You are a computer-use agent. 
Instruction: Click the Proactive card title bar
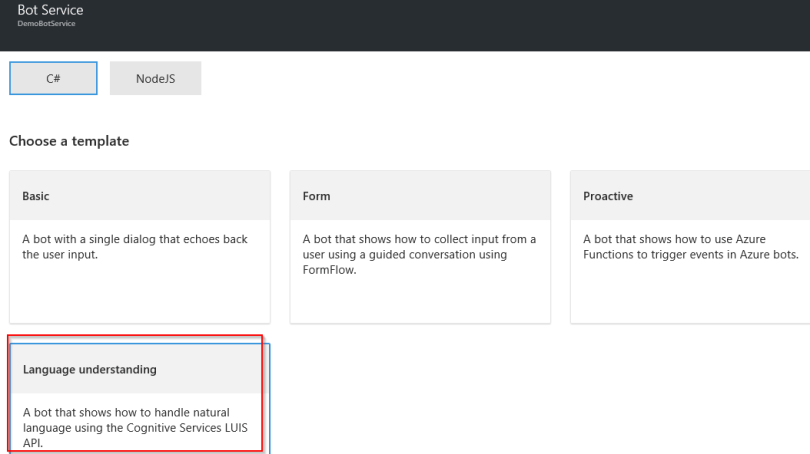click(x=690, y=196)
